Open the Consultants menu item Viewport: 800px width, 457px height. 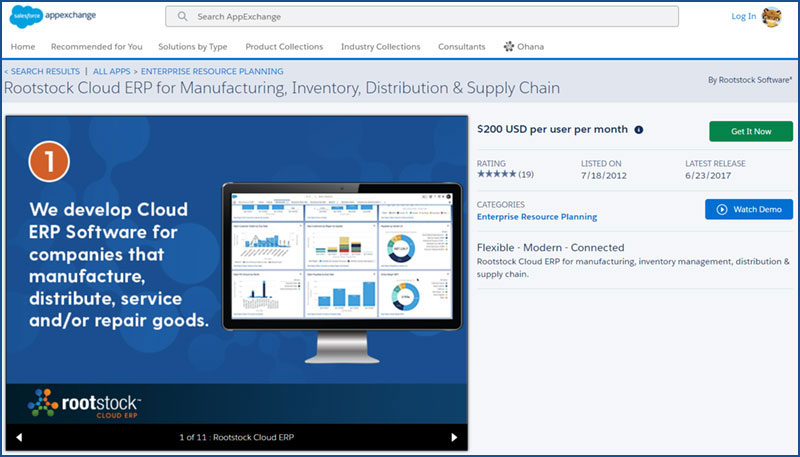coord(462,46)
